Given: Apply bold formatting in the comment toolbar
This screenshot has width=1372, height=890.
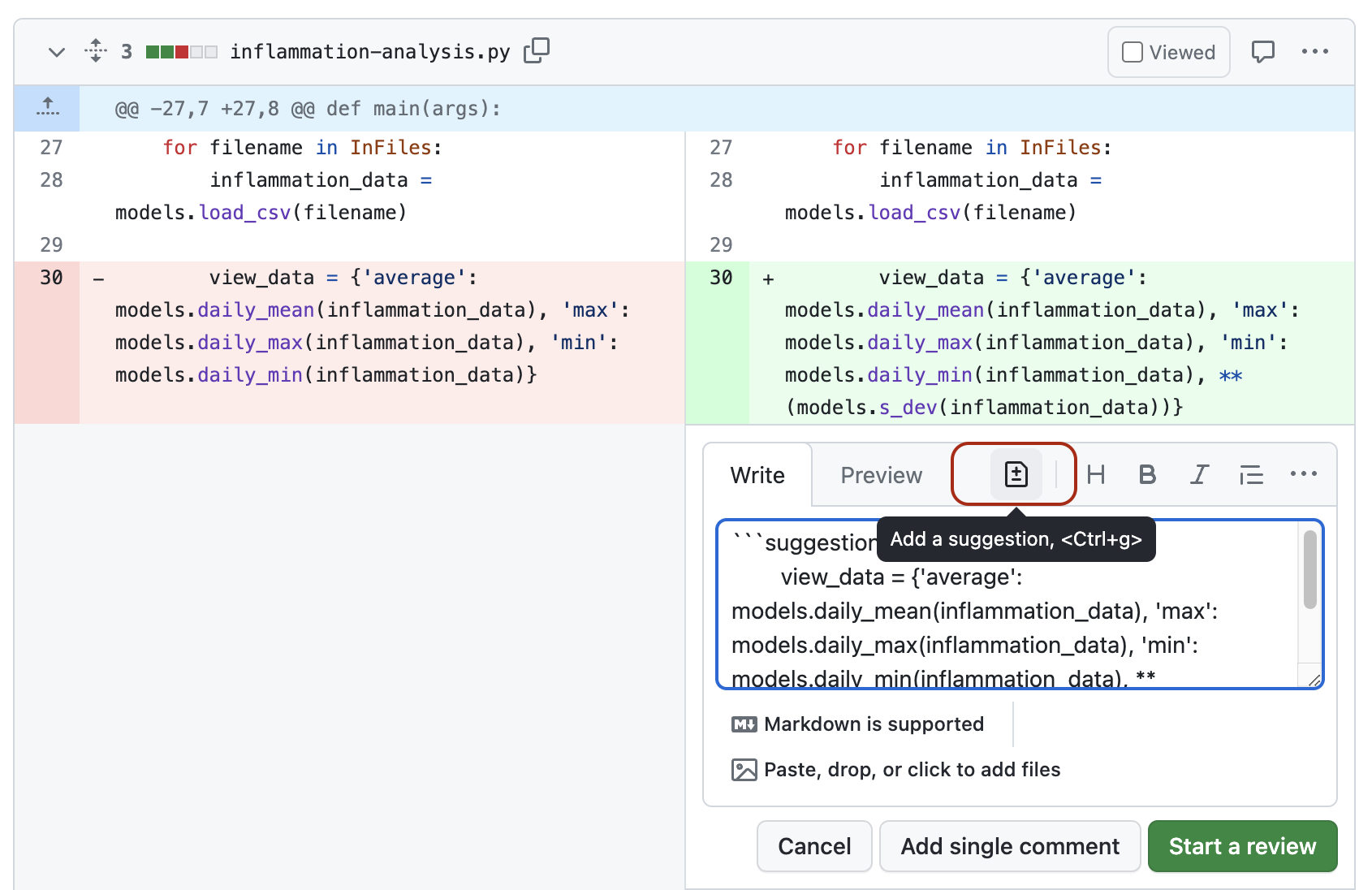Looking at the screenshot, I should tap(1147, 475).
